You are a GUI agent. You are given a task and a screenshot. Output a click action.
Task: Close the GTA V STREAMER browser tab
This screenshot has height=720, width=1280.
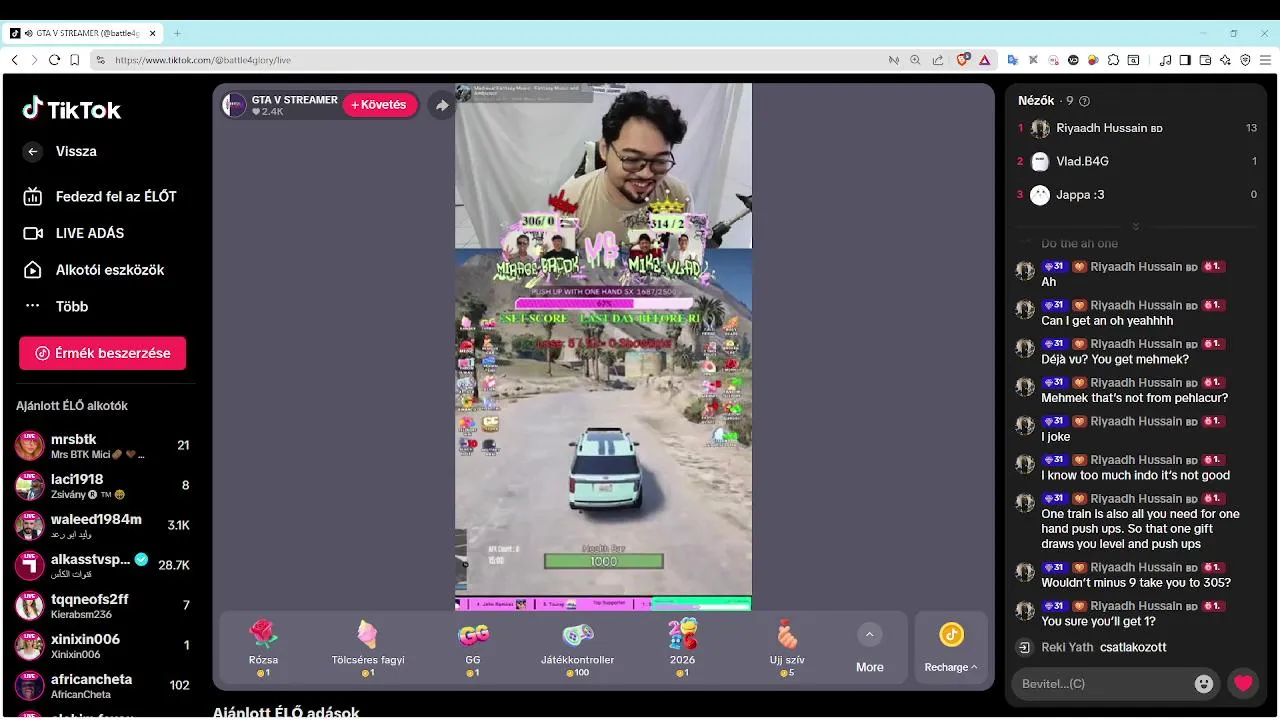tap(153, 33)
